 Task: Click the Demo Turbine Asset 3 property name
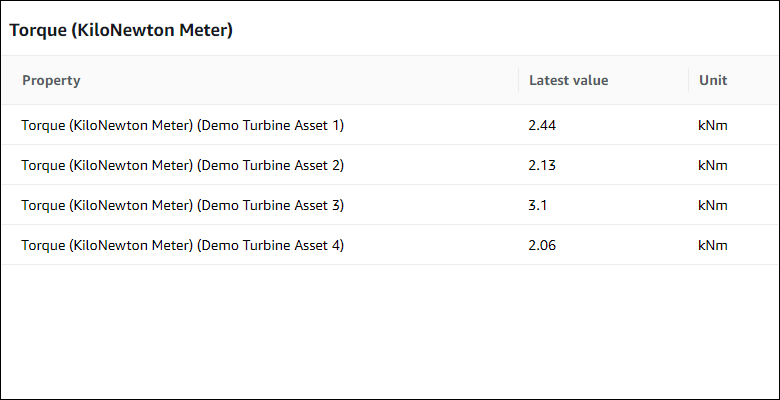pos(182,205)
